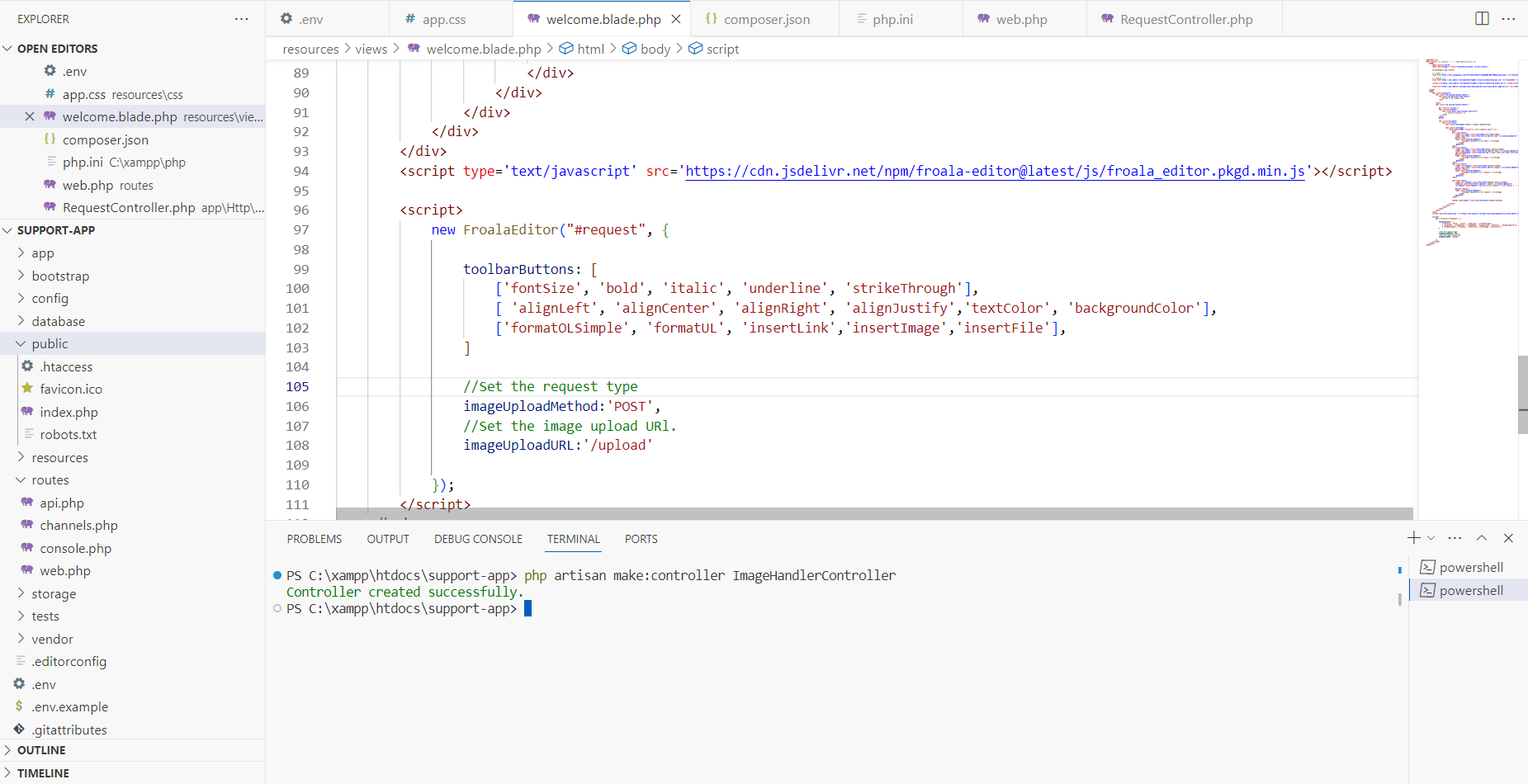Close the welcome.blade.php editor tab

[x=676, y=18]
